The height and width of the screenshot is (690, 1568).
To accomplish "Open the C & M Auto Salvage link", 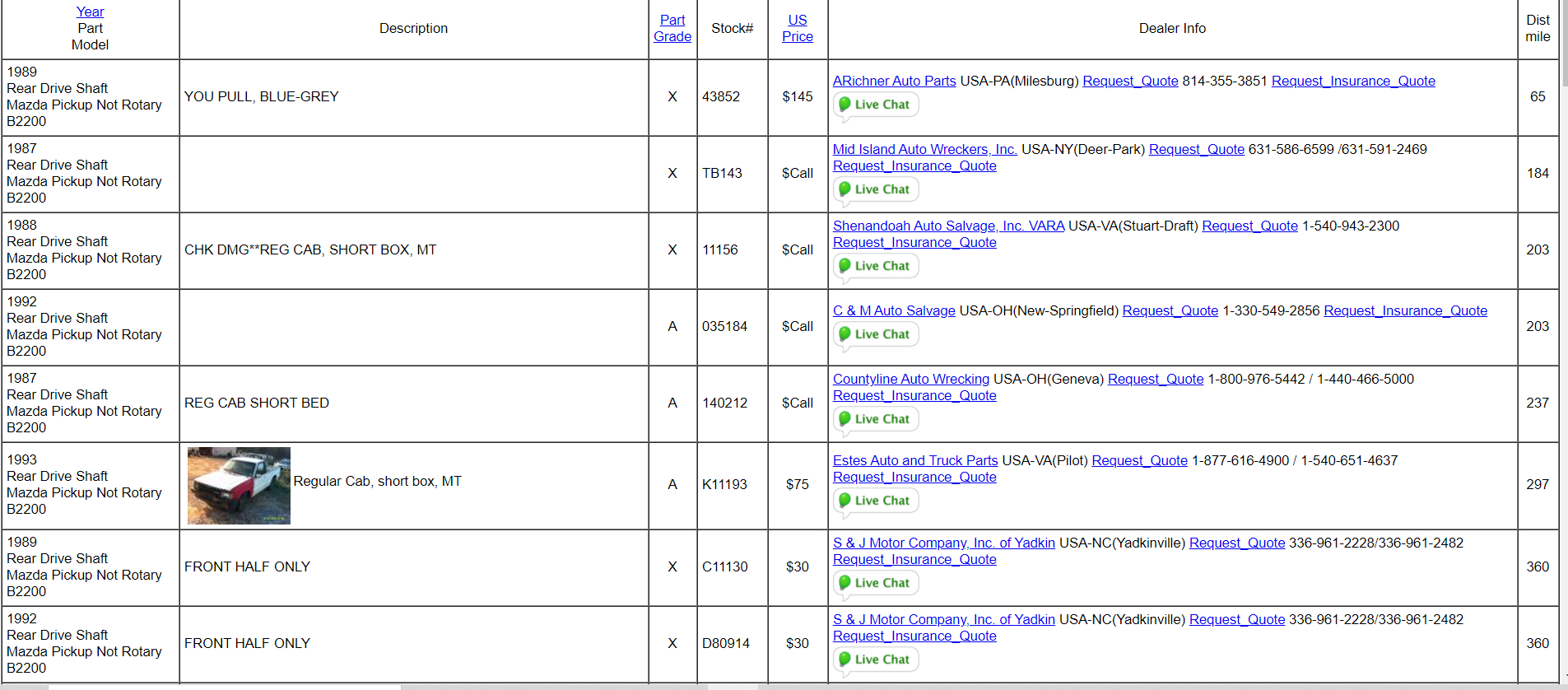I will [894, 310].
